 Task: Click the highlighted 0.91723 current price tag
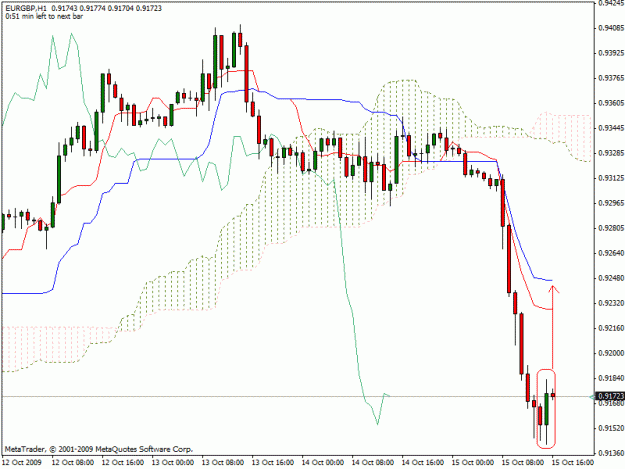tap(610, 396)
